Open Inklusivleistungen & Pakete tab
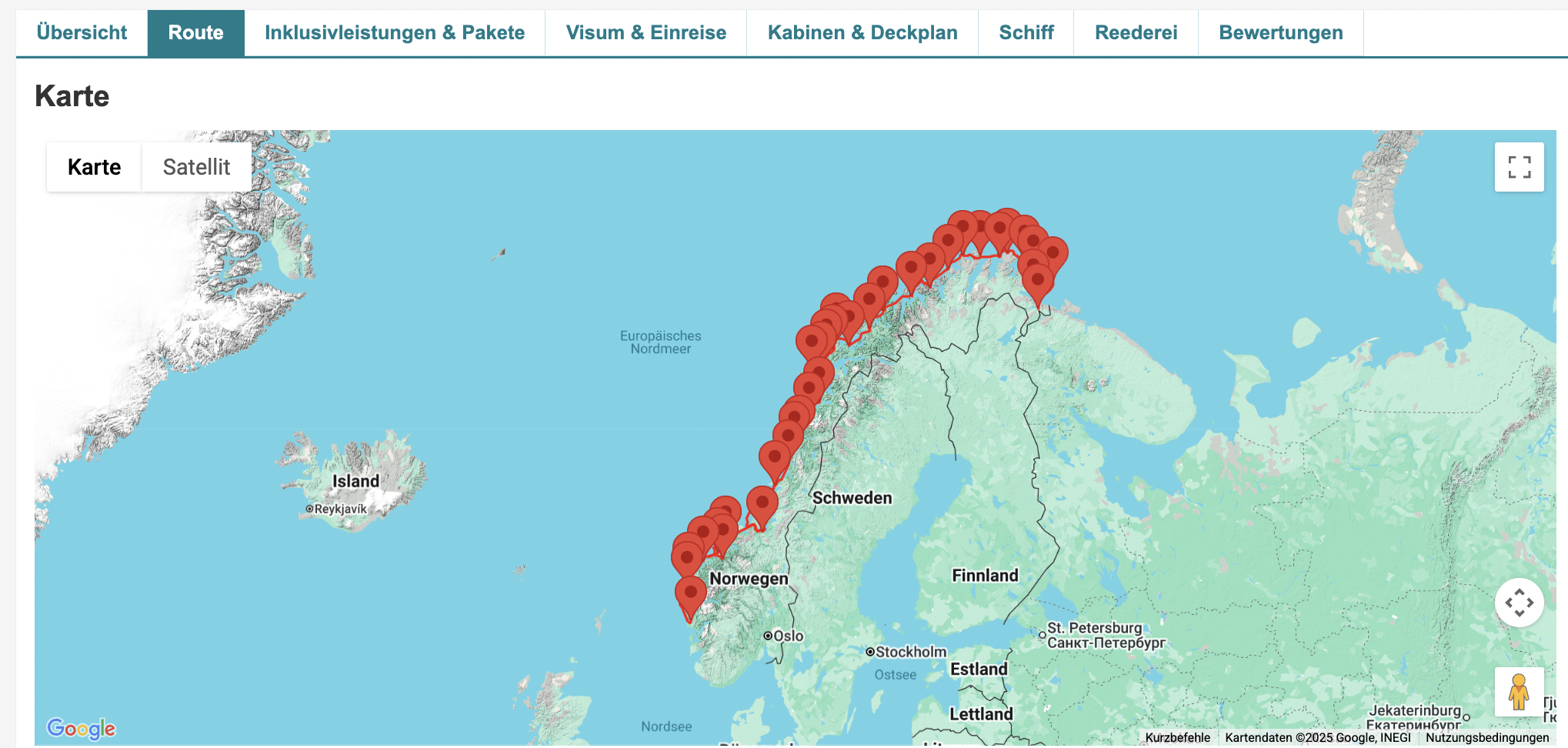Viewport: 1568px width, 748px height. (x=394, y=32)
